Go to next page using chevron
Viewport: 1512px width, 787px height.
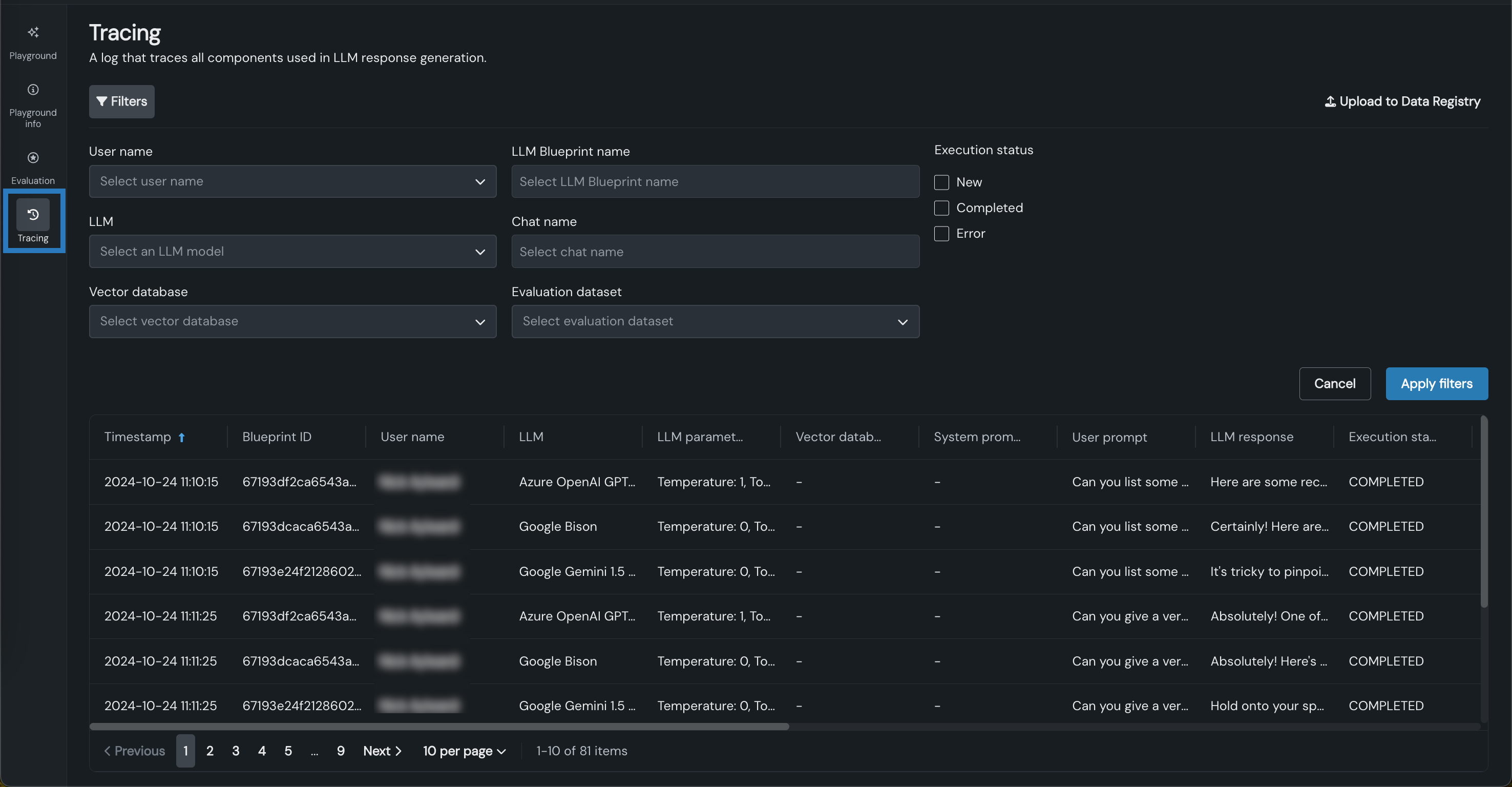click(x=398, y=751)
